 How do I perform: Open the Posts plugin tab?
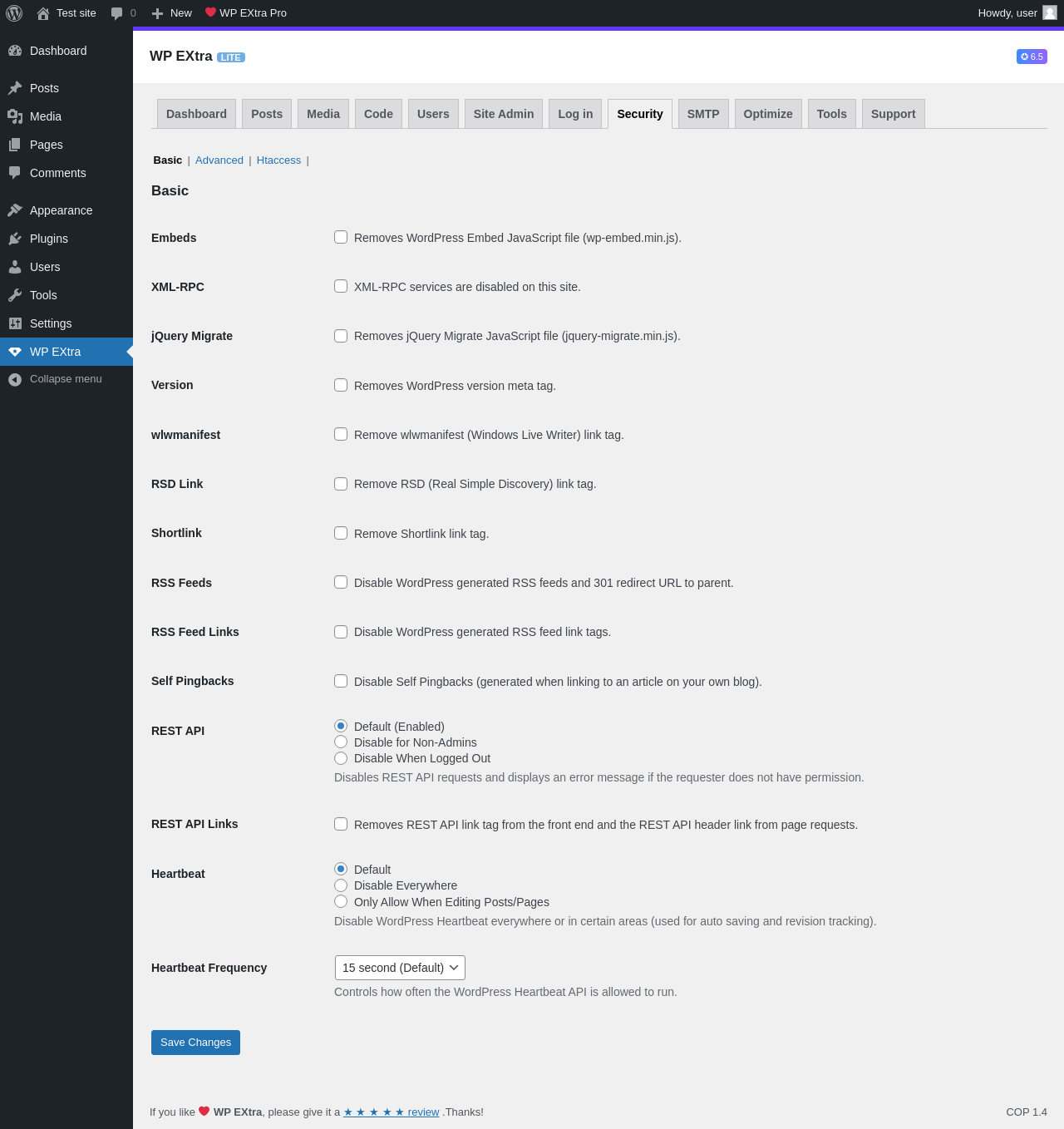(267, 114)
